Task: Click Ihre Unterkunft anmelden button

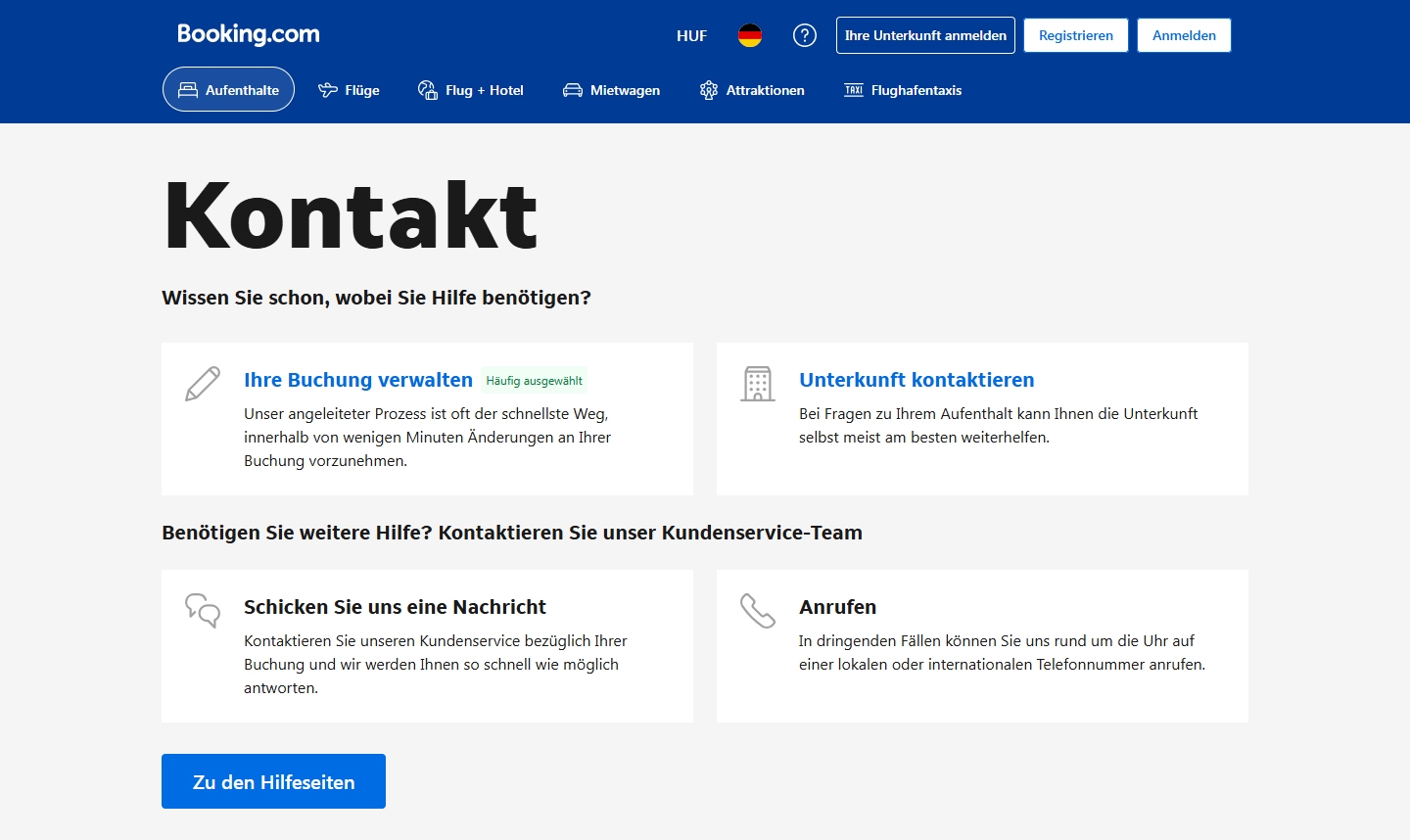Action: pyautogui.click(x=925, y=35)
